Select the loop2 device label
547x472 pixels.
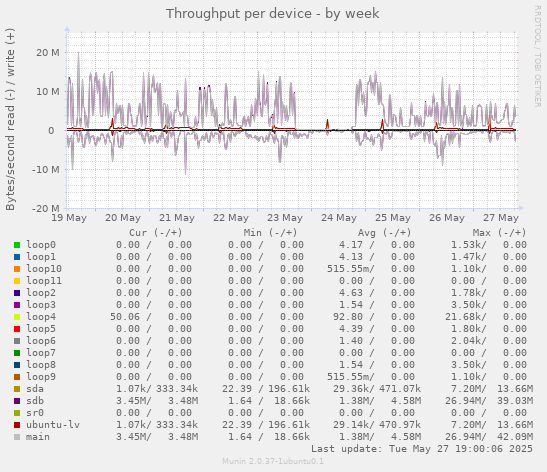(41, 293)
